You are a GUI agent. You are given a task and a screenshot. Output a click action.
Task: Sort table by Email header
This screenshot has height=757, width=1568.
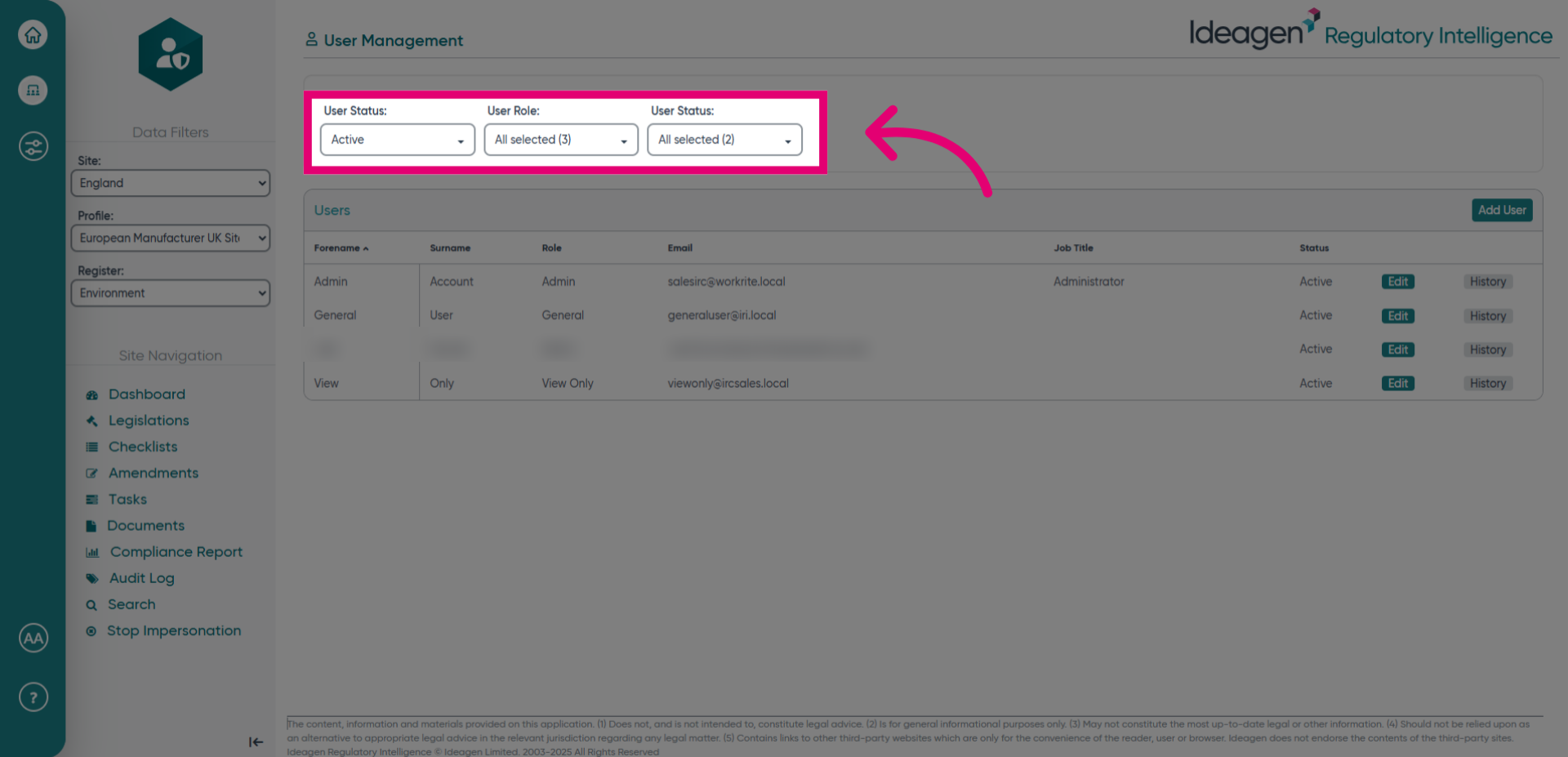click(x=679, y=248)
